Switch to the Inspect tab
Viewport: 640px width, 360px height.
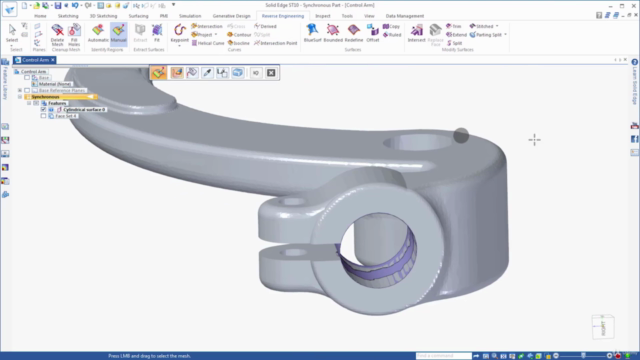[x=322, y=16]
